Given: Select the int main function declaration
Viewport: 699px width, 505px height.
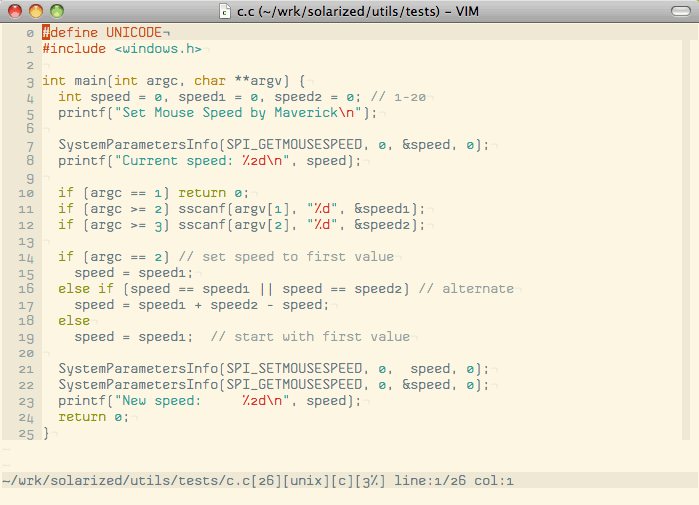Looking at the screenshot, I should 170,81.
